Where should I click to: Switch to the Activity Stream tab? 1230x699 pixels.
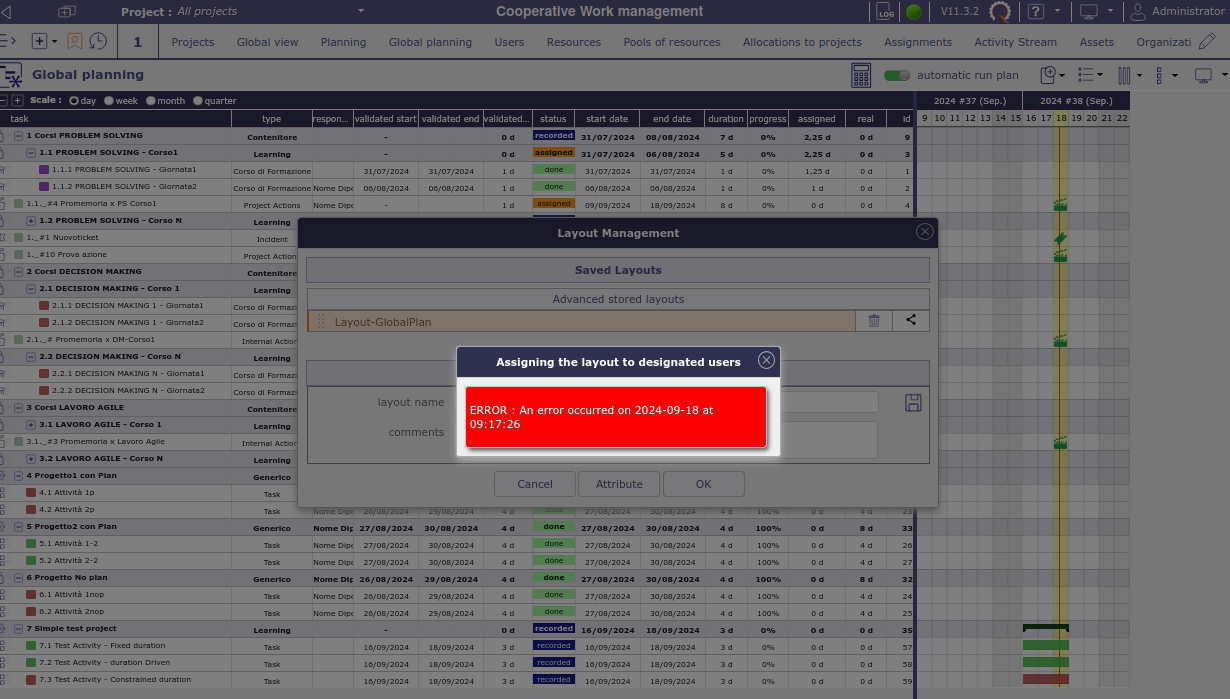[x=1015, y=42]
